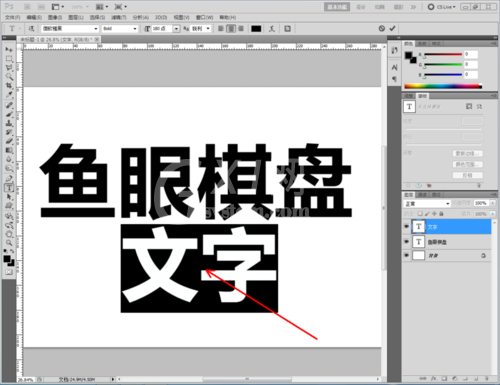Select the Path Selection tool
Viewport: 500px width, 385px height.
pos(9,197)
